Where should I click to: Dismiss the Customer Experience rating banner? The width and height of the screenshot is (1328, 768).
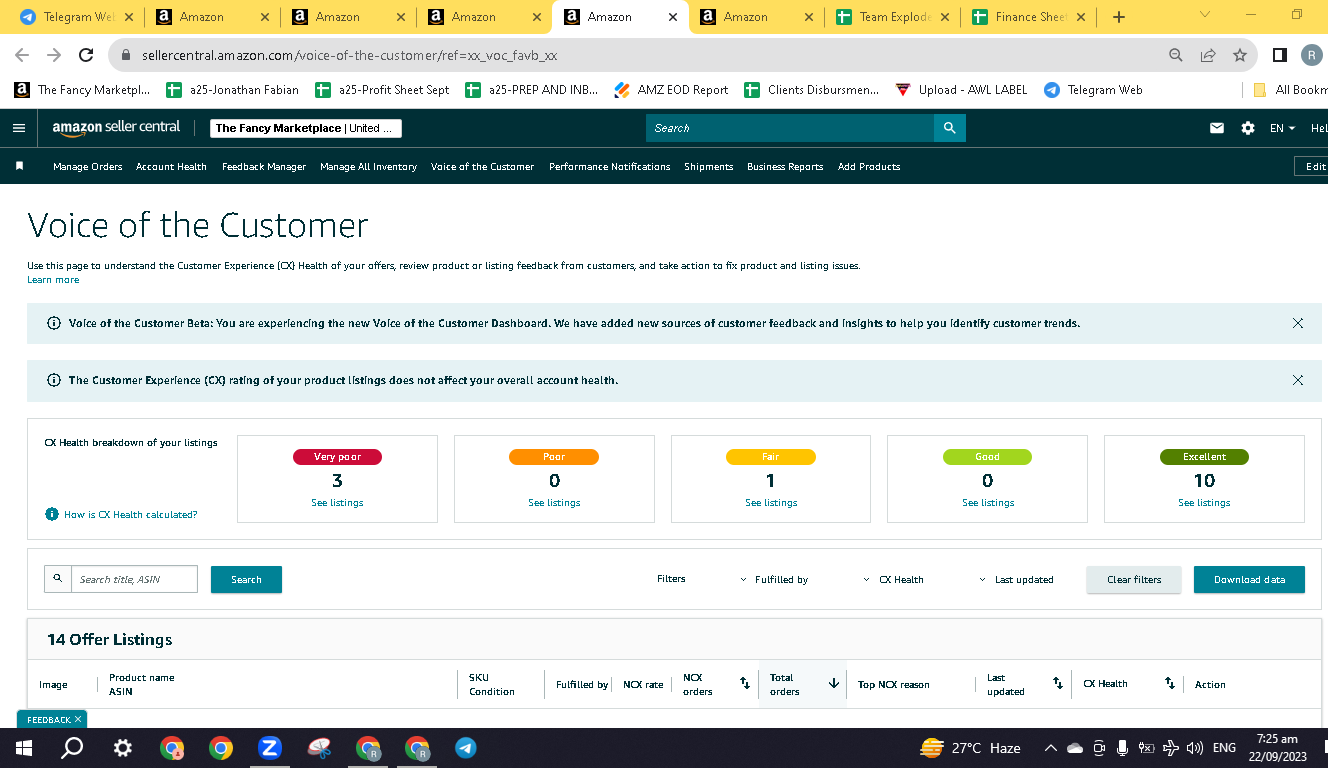(1298, 380)
